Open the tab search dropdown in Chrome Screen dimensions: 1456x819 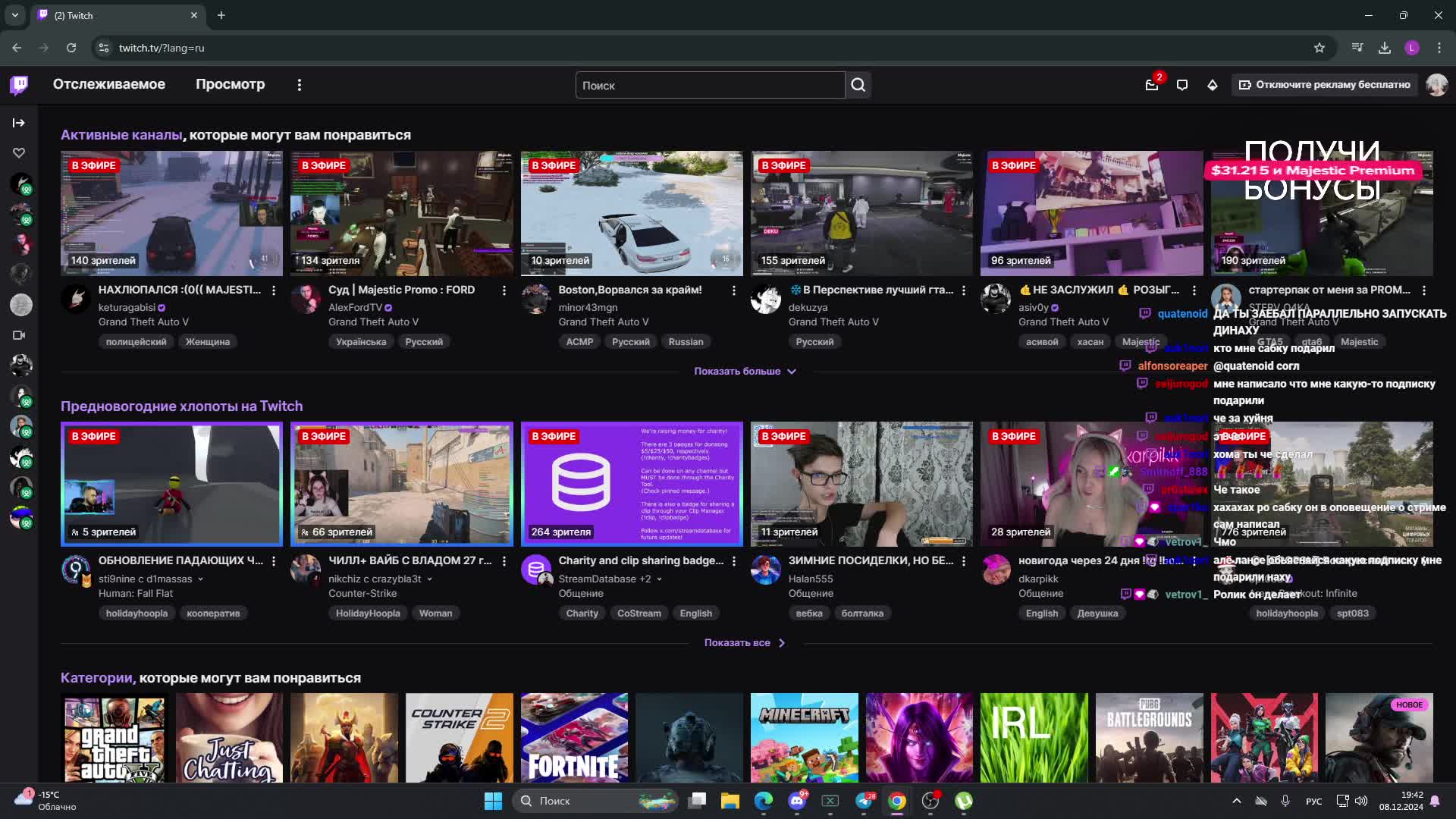tap(15, 15)
